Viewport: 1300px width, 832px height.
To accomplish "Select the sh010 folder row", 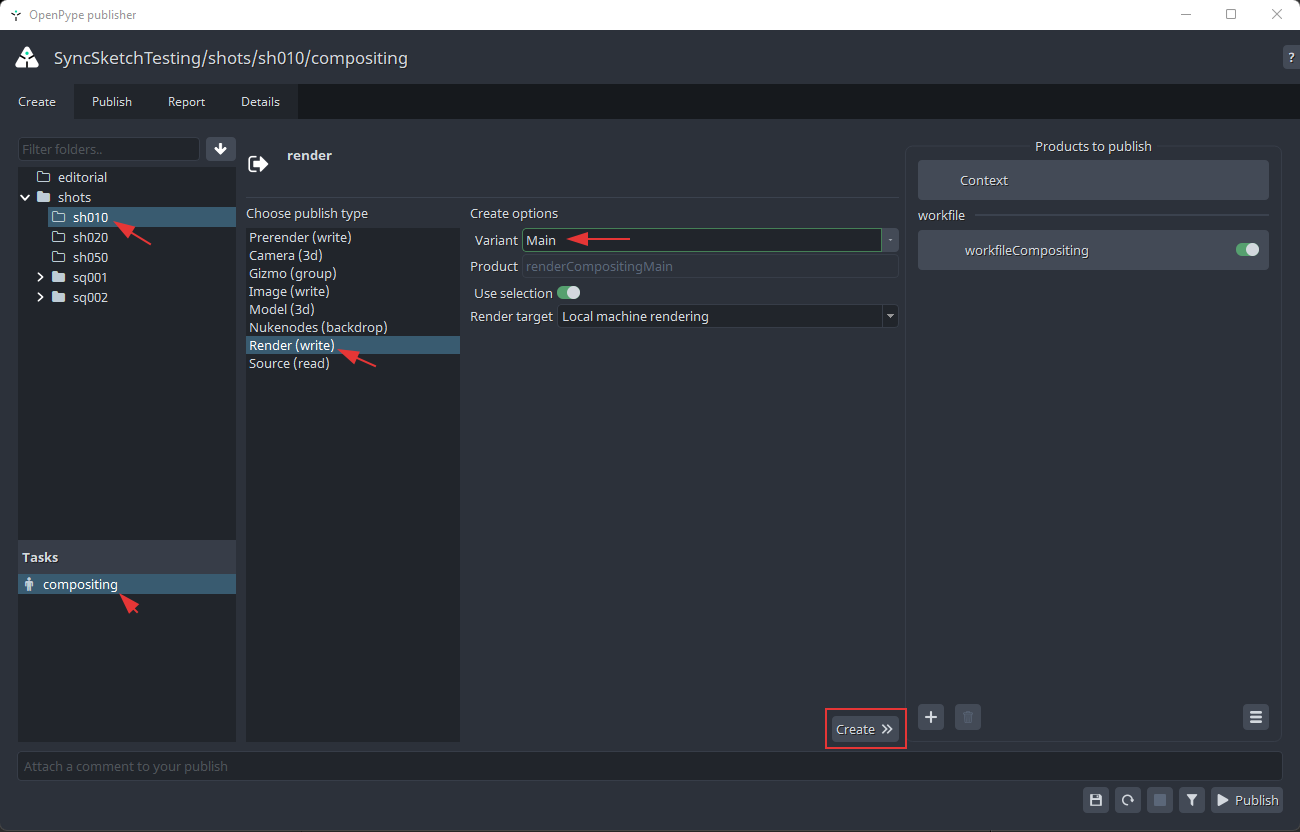I will click(142, 217).
